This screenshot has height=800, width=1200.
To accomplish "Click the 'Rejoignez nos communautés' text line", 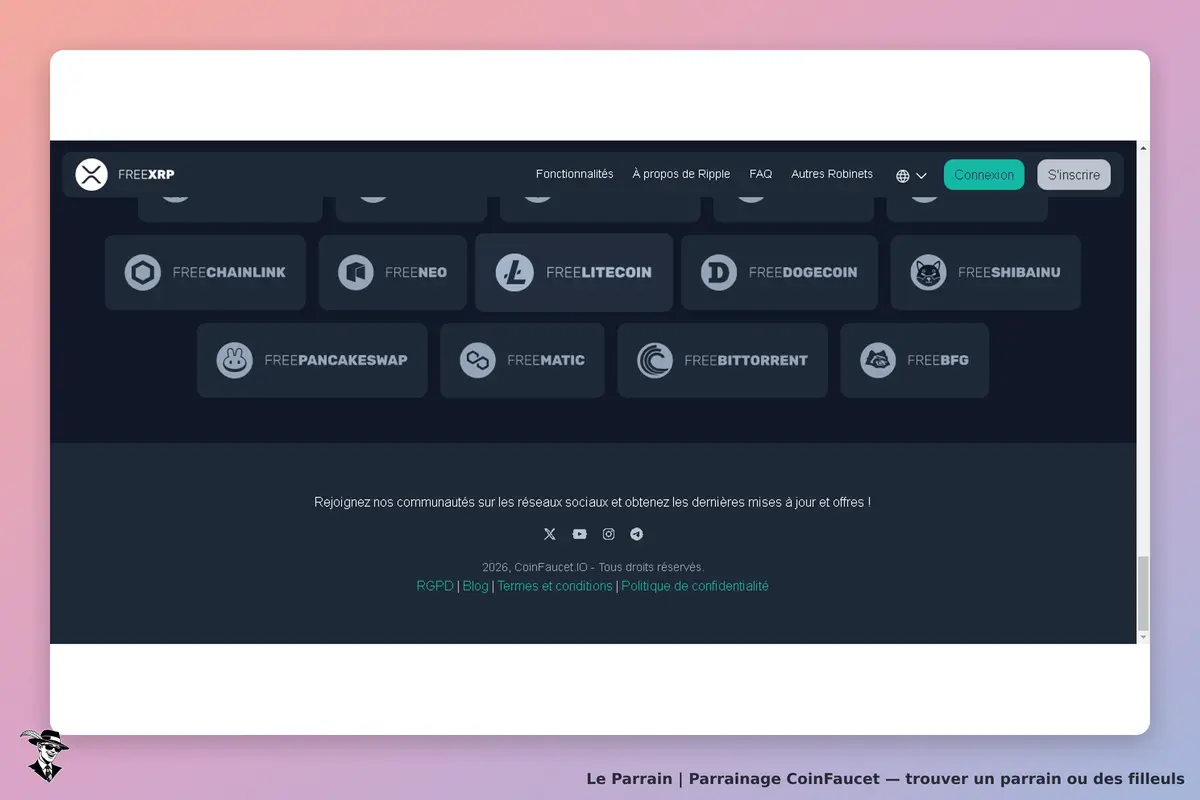I will 592,502.
